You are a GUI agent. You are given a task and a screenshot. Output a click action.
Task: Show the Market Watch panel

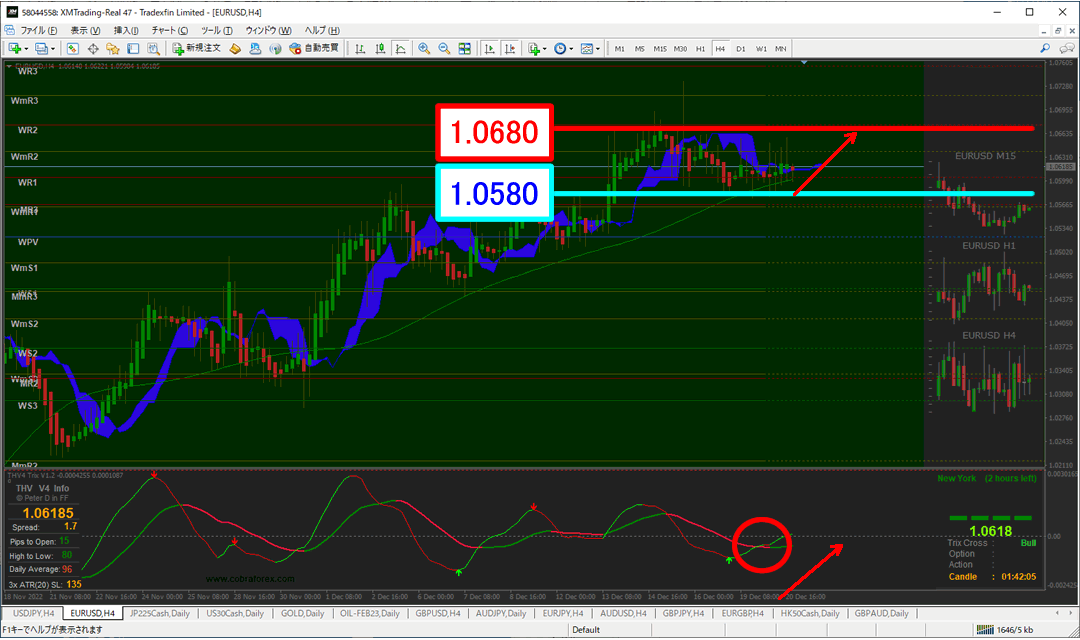click(72, 48)
